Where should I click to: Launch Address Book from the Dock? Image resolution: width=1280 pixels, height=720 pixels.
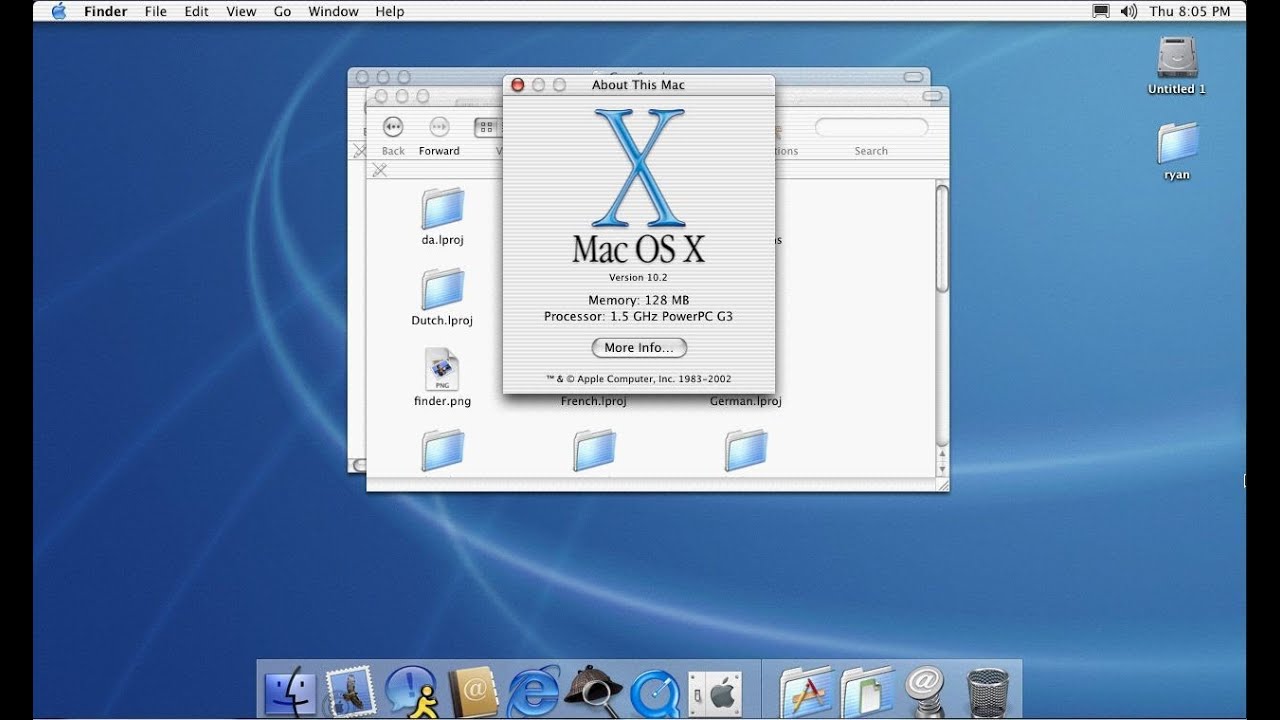click(x=473, y=691)
